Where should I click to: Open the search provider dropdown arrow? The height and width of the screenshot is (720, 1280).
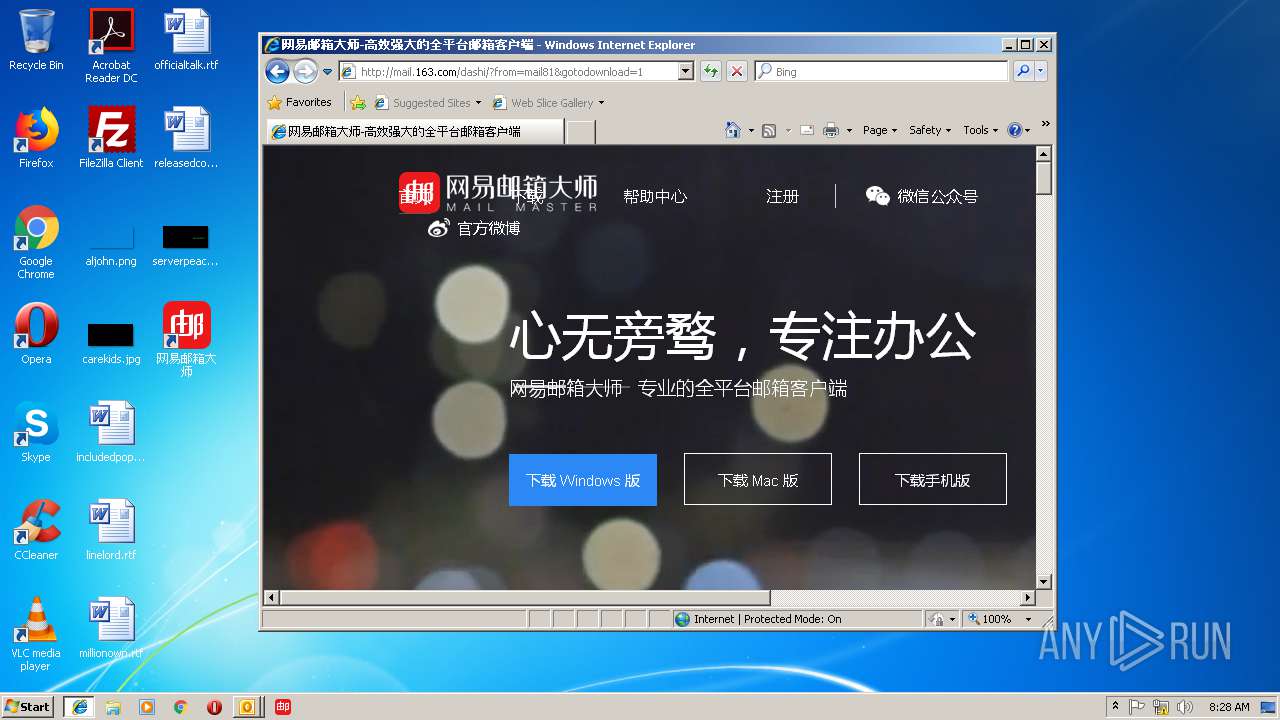1041,72
